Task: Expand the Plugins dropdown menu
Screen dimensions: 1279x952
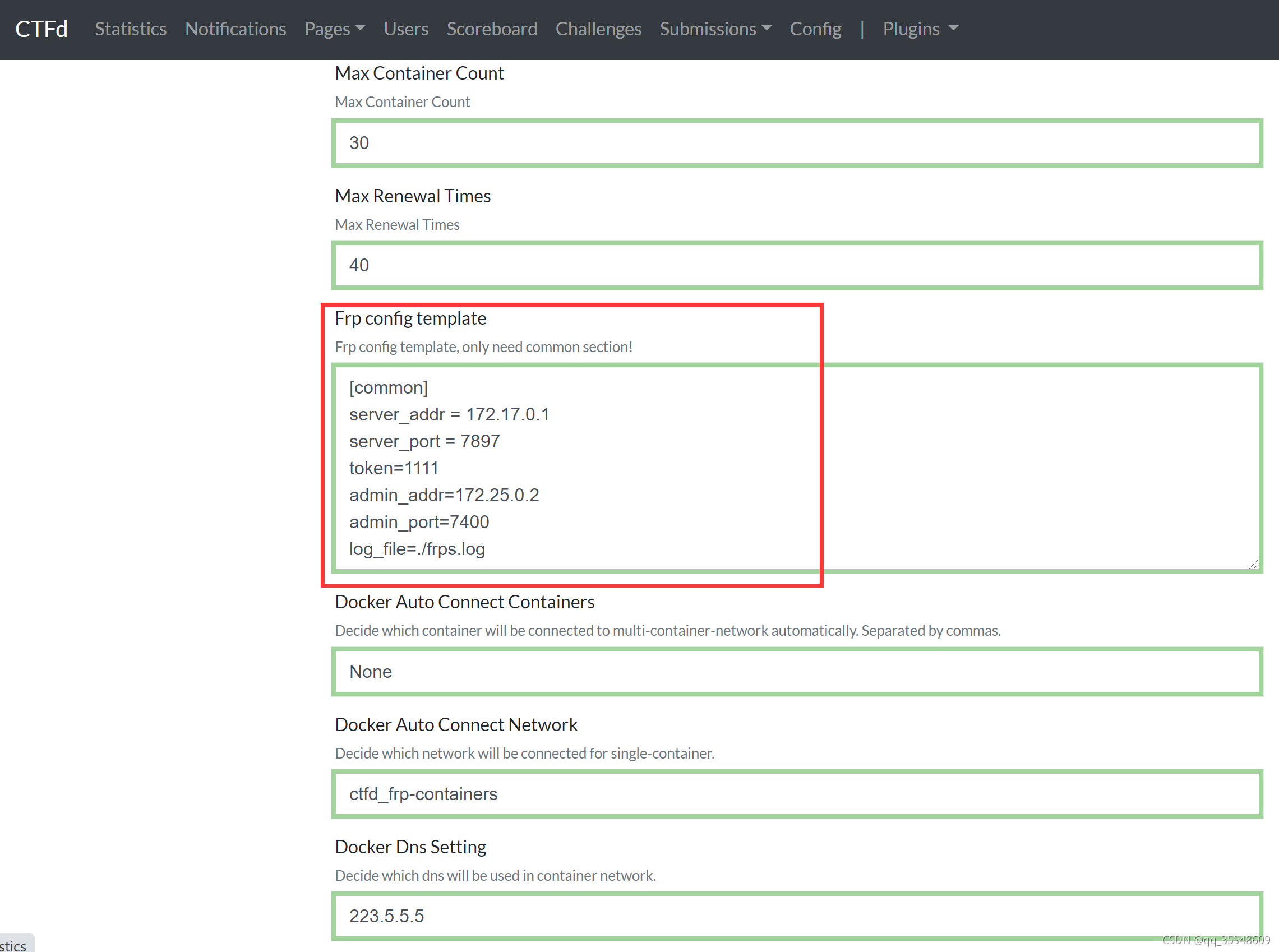Action: (x=920, y=29)
